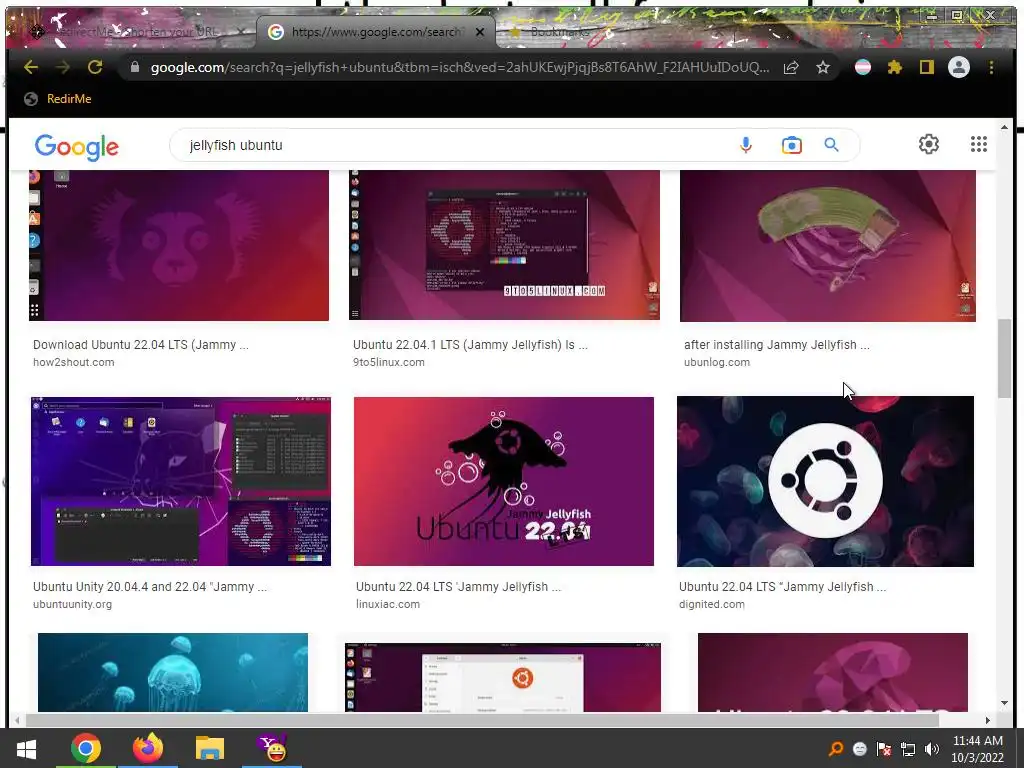The image size is (1024, 768).
Task: Click the padlock site info icon
Action: (x=135, y=67)
